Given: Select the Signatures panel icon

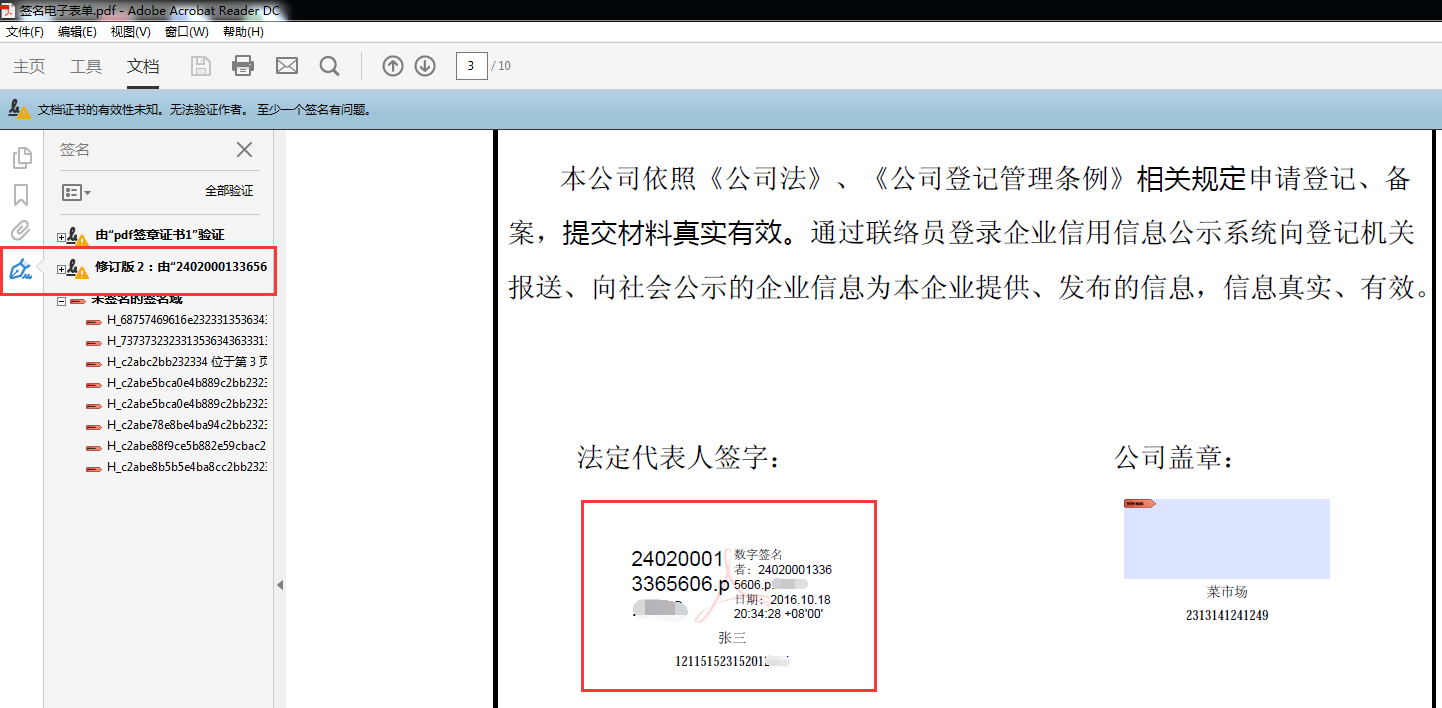Looking at the screenshot, I should tap(21, 268).
